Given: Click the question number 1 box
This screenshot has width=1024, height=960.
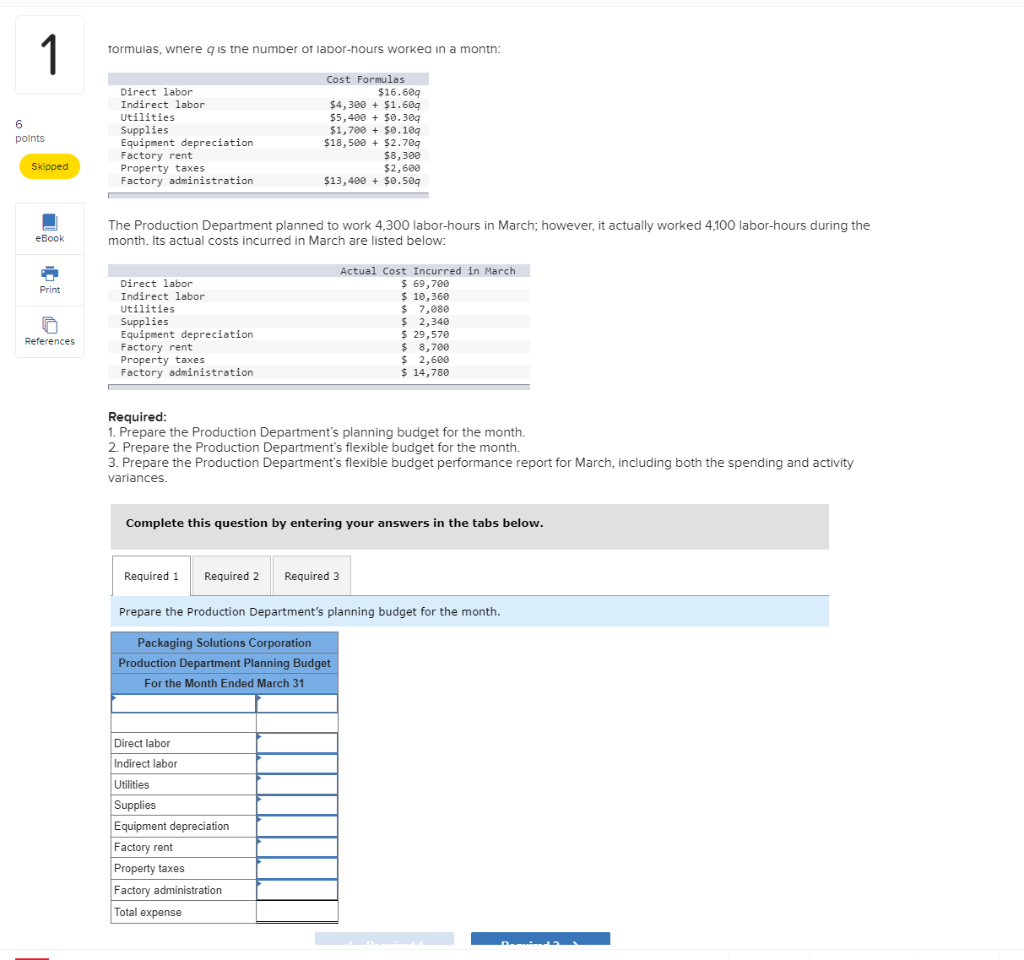Looking at the screenshot, I should pos(49,54).
